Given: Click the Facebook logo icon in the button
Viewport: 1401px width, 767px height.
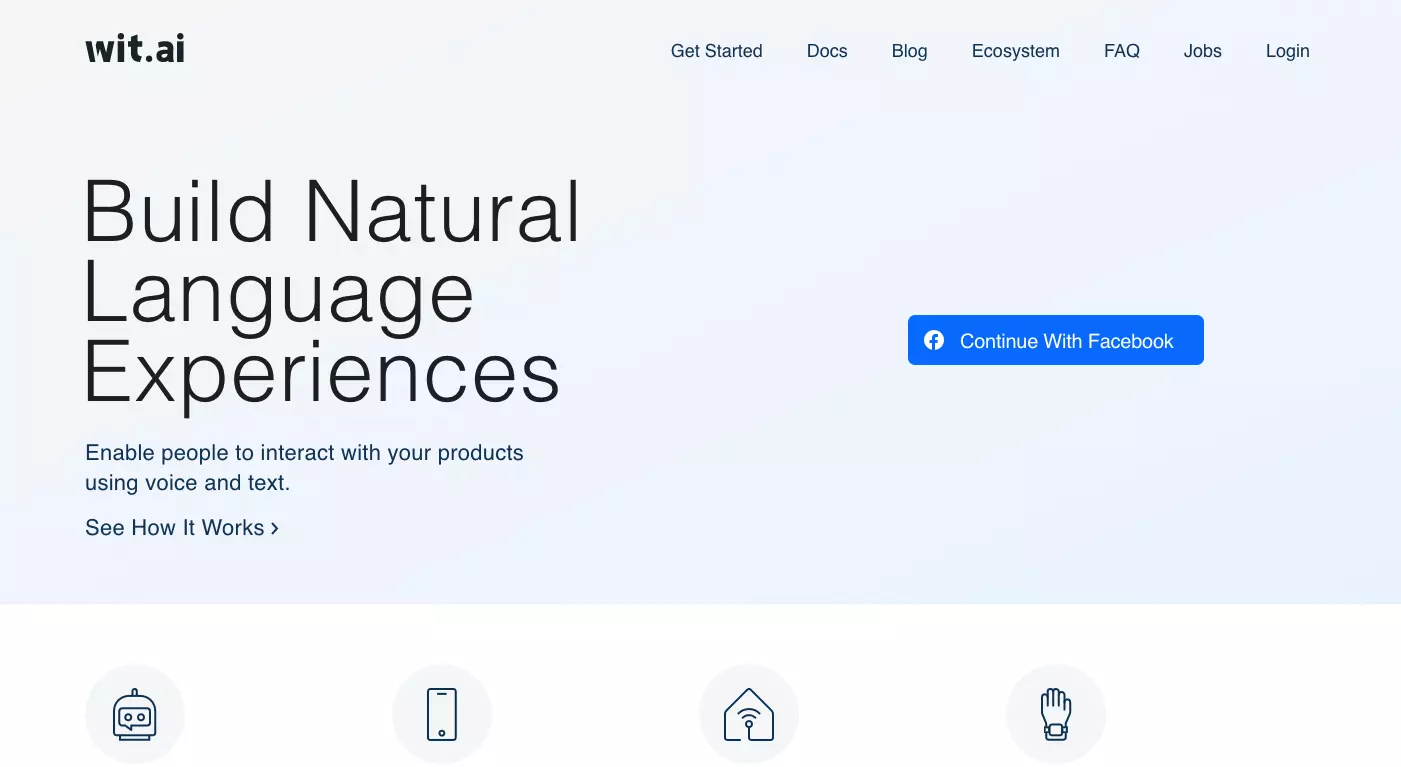Looking at the screenshot, I should coord(934,340).
